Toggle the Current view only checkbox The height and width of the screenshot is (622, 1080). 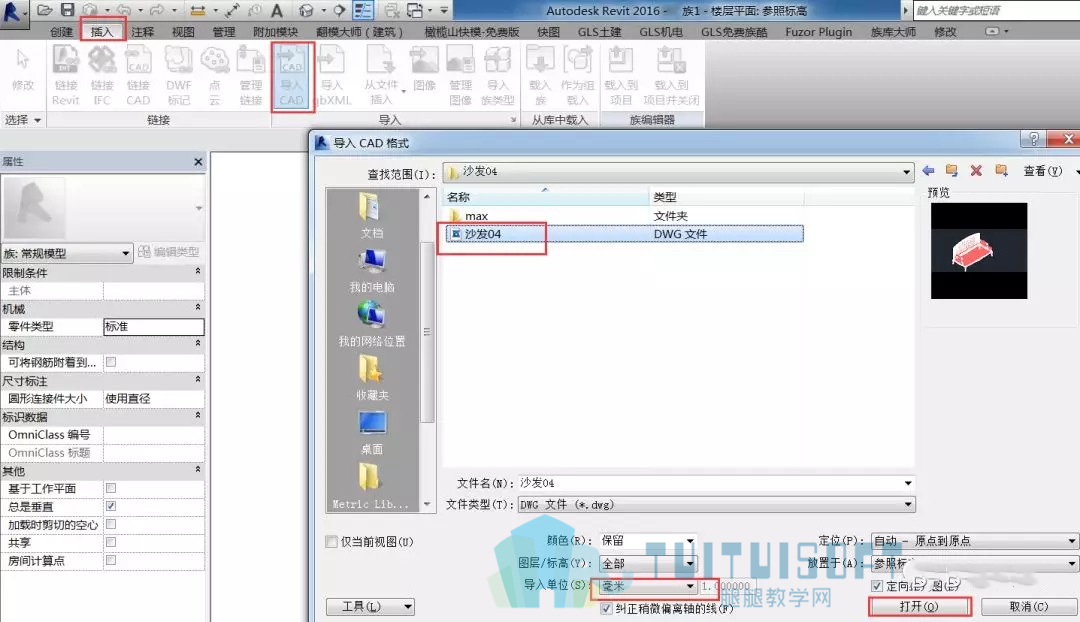point(331,541)
